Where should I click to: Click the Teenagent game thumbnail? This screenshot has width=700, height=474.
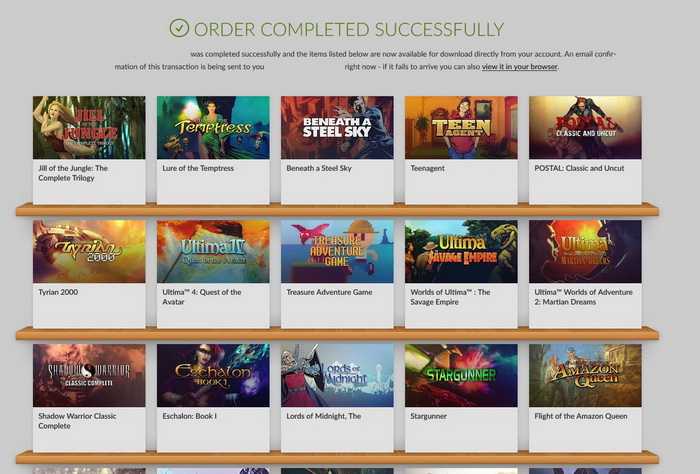point(462,128)
